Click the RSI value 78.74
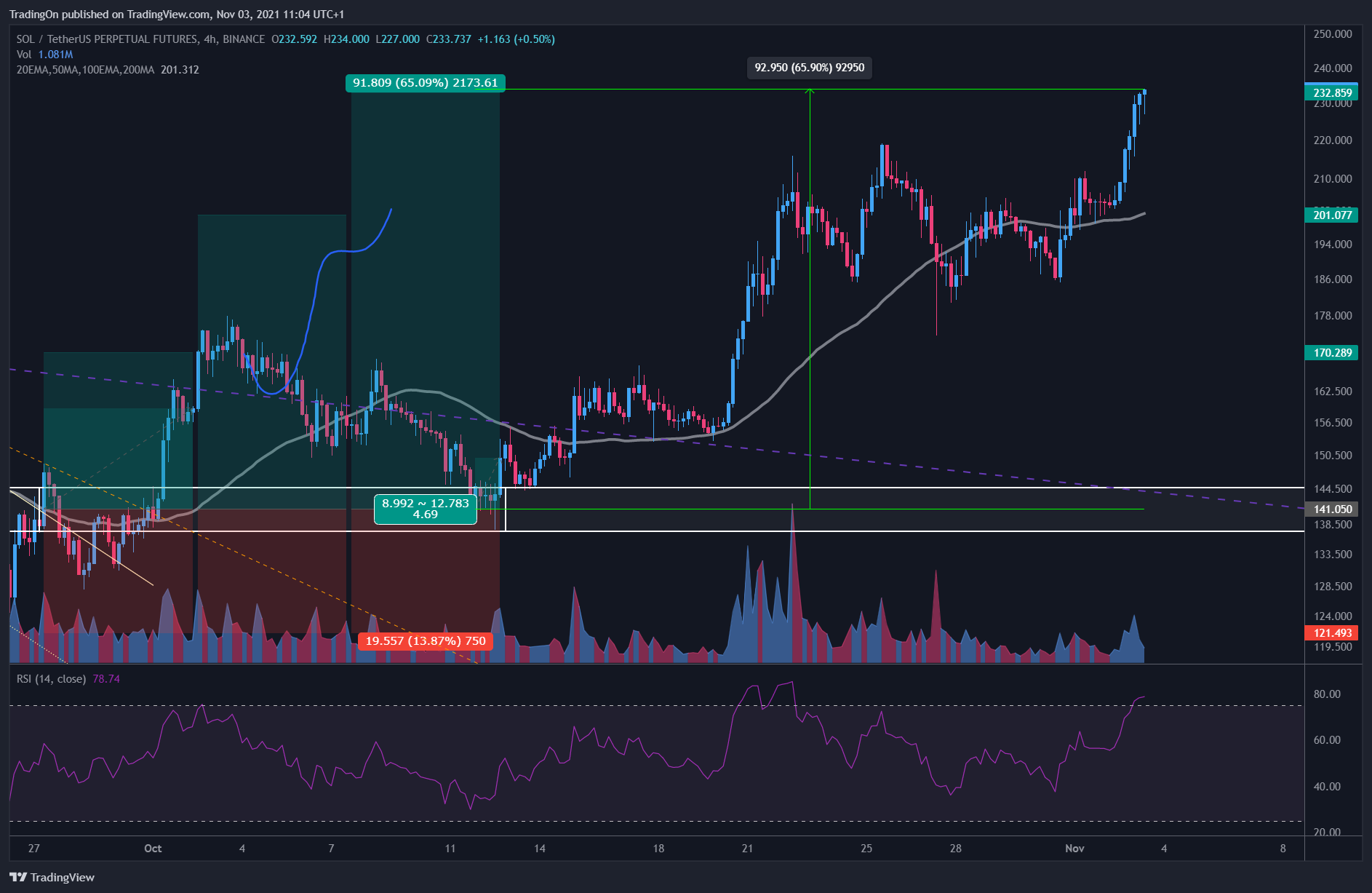Viewport: 1372px width, 893px height. (x=106, y=679)
